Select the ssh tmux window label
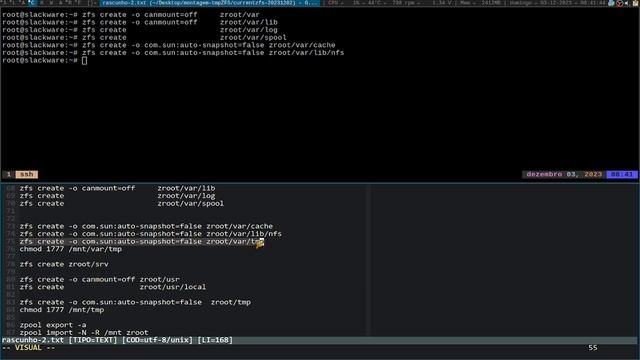 click(x=27, y=174)
